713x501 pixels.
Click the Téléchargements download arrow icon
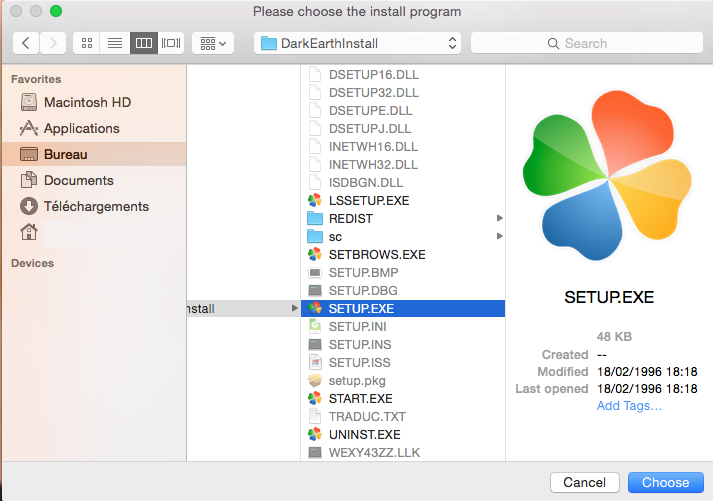coord(29,206)
